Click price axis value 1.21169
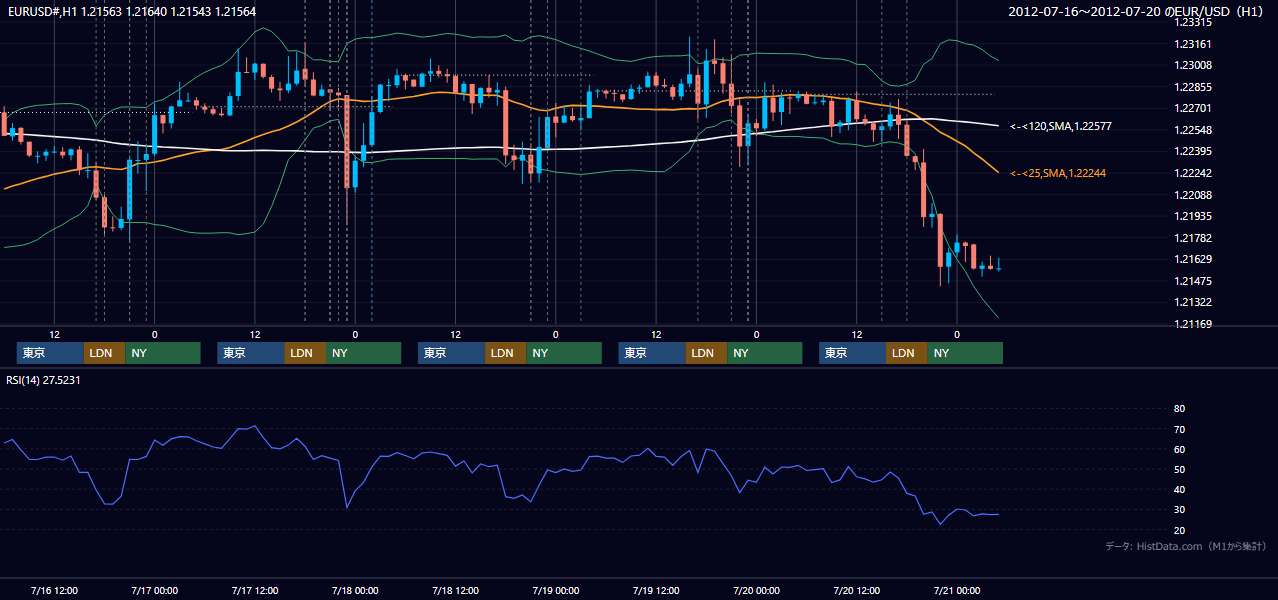Screen dimensions: 1278x600 pyautogui.click(x=1193, y=324)
